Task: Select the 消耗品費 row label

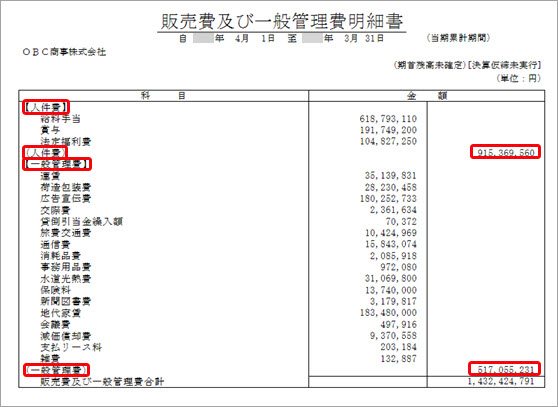Action: [x=60, y=255]
